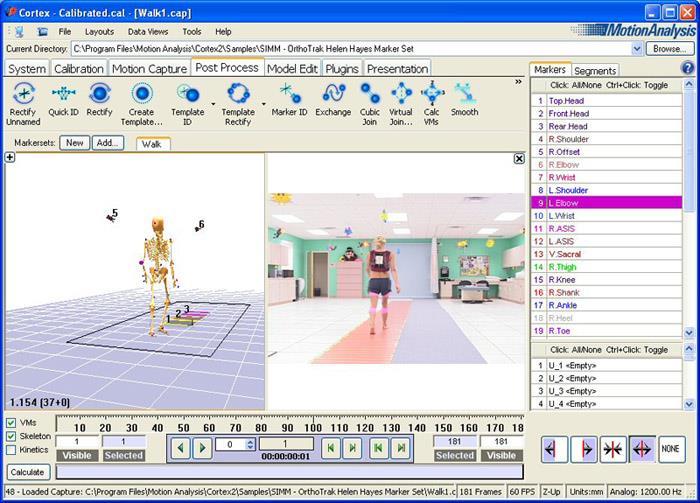
Task: Click the playback speed spinner
Action: pyautogui.click(x=250, y=445)
